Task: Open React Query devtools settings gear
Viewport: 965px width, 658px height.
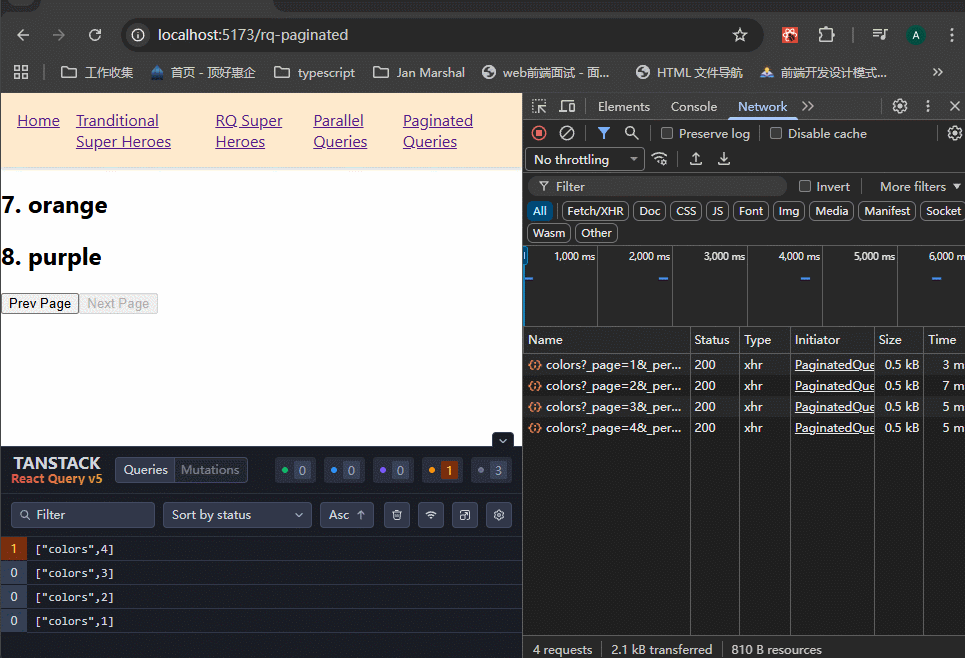Action: pyautogui.click(x=499, y=515)
